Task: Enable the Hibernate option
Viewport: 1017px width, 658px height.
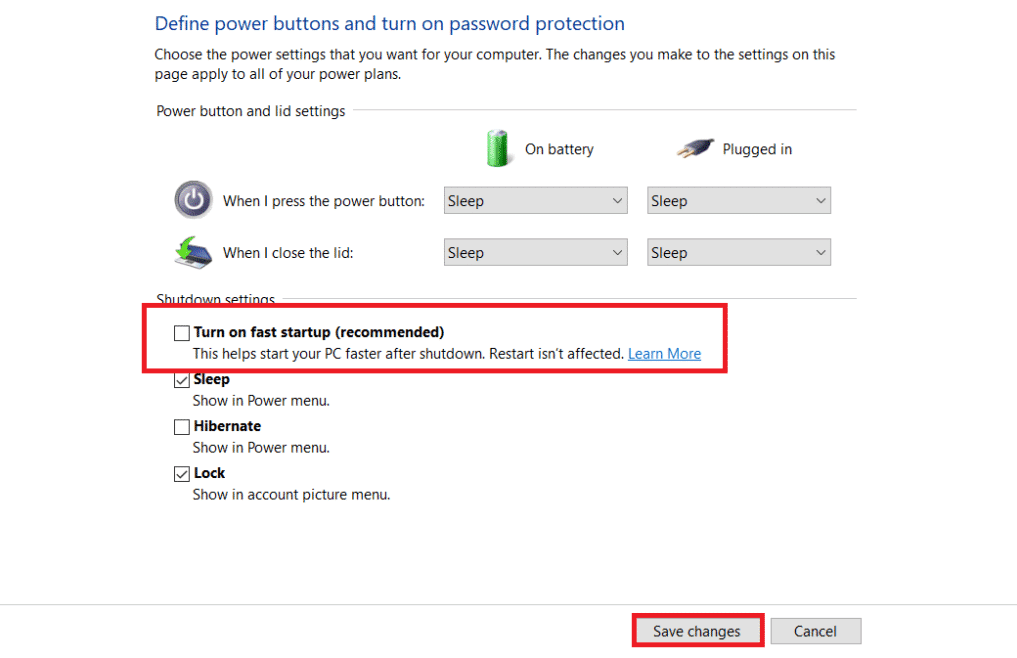Action: point(181,426)
